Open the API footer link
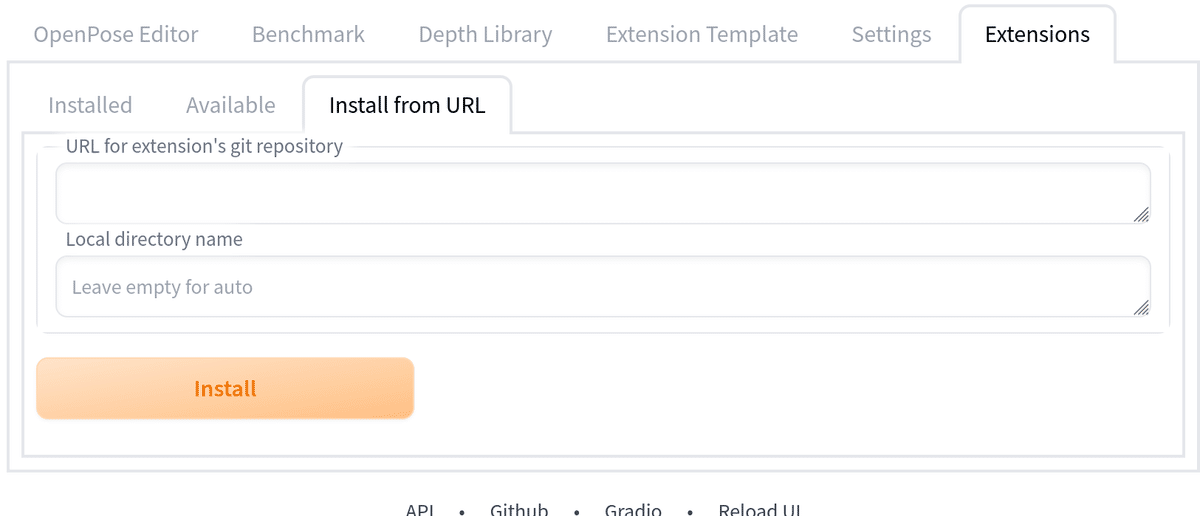 tap(420, 509)
